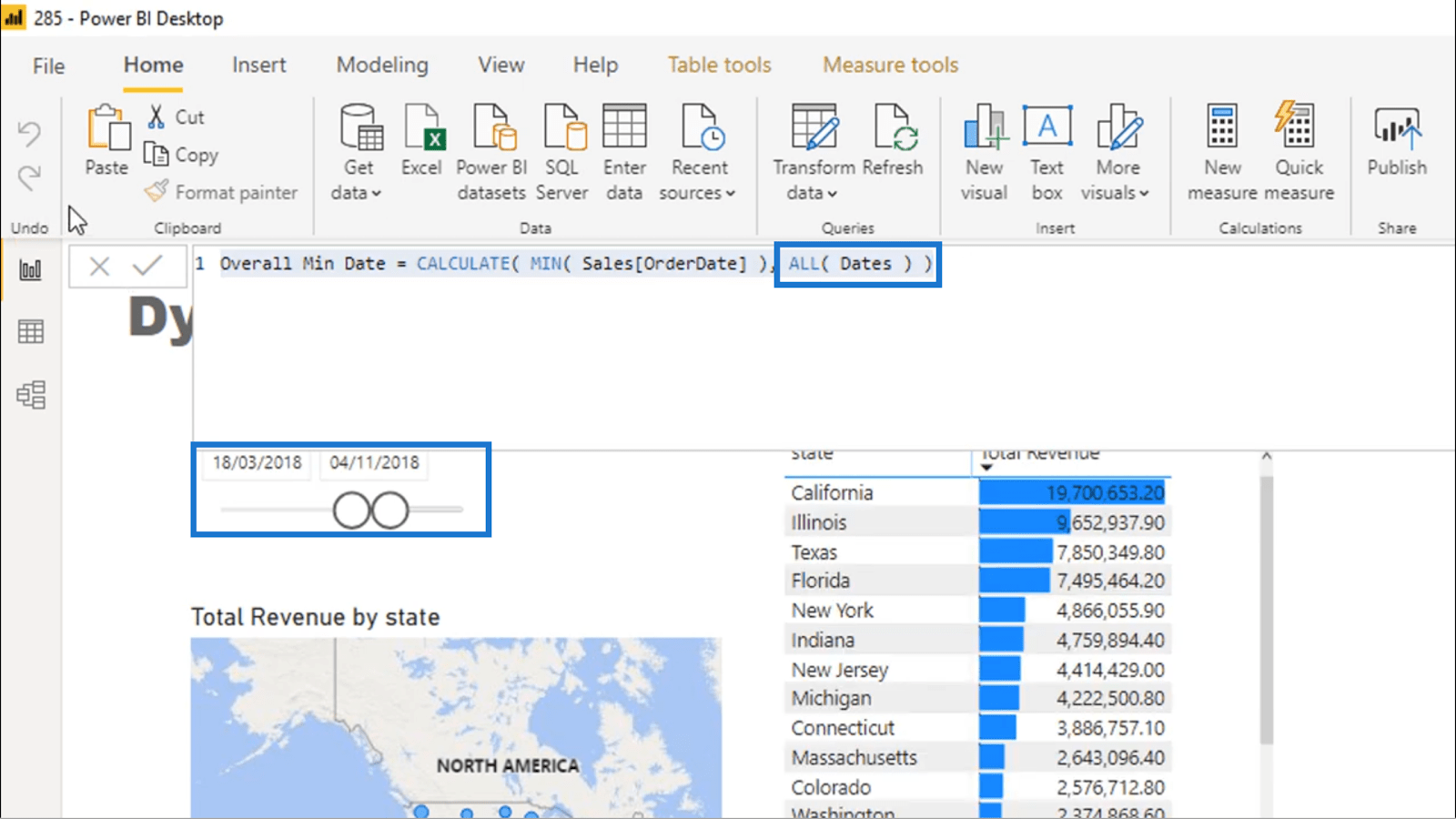
Task: Switch to Data view in sidebar
Action: tap(31, 331)
